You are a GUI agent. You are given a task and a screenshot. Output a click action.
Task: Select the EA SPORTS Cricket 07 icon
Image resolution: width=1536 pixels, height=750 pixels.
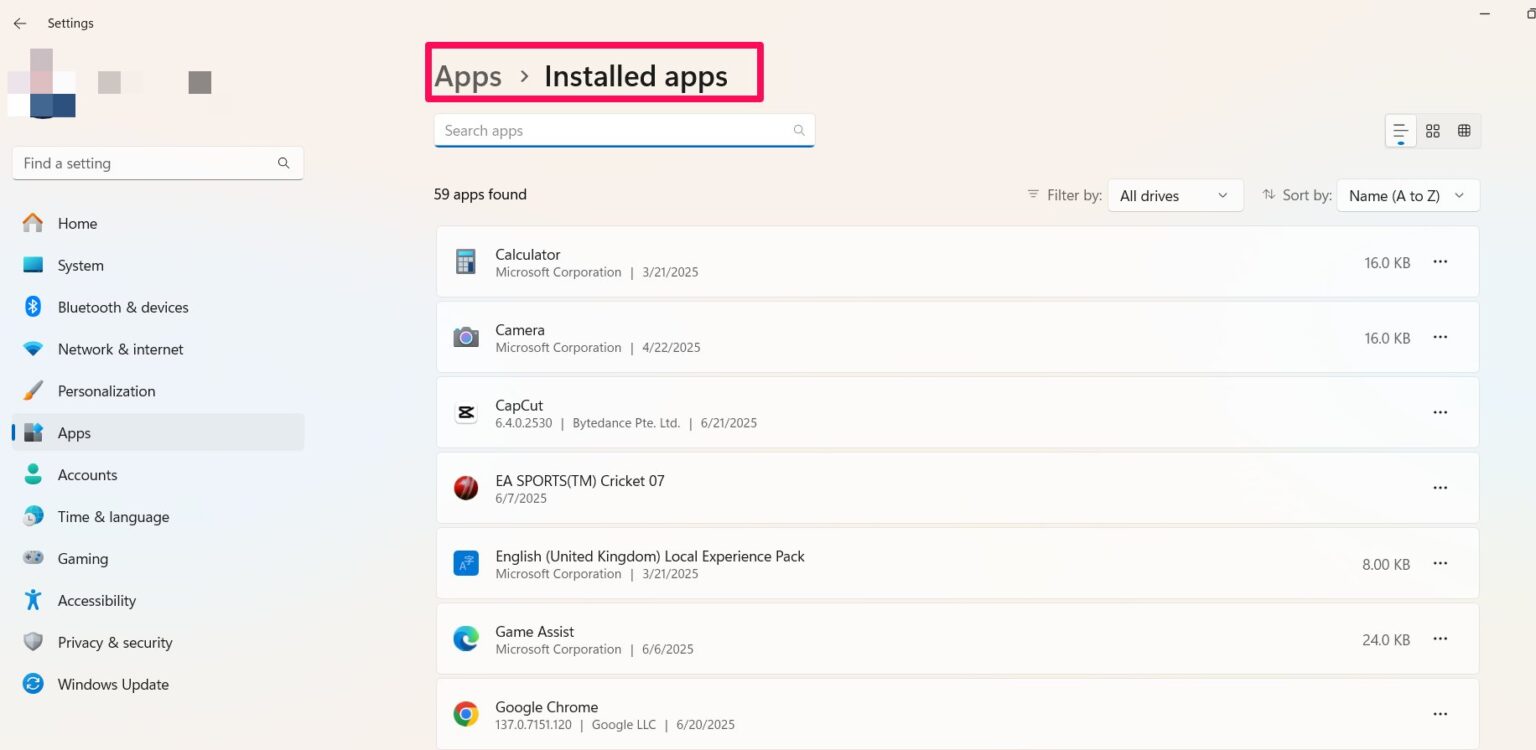(465, 487)
